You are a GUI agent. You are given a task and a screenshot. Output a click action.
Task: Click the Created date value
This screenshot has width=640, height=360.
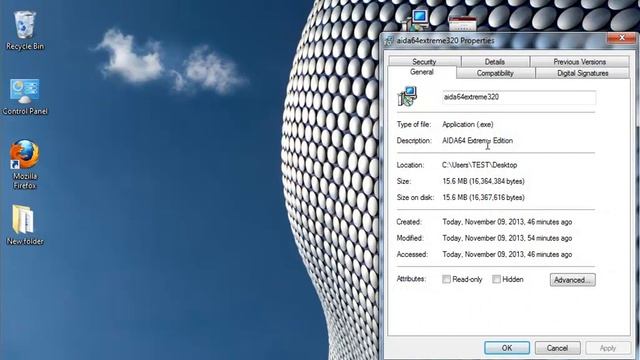(507, 222)
